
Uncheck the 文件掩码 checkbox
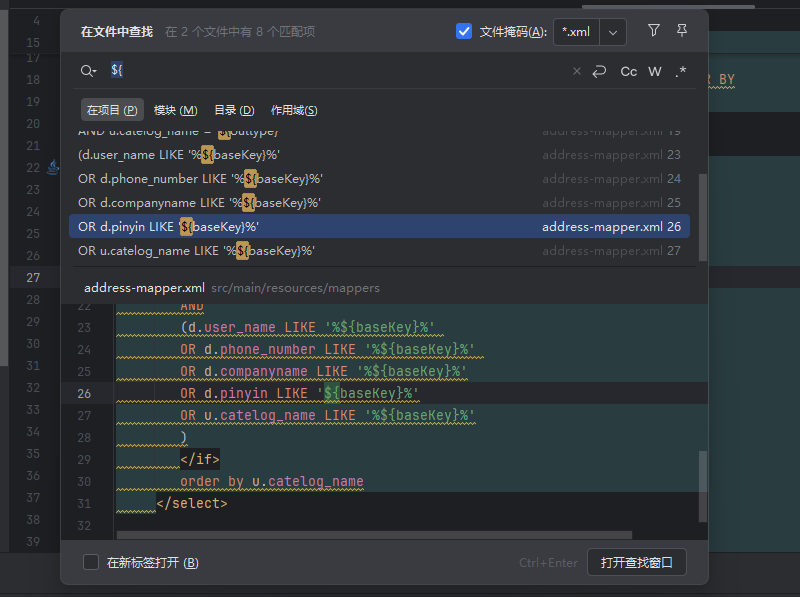coord(464,31)
